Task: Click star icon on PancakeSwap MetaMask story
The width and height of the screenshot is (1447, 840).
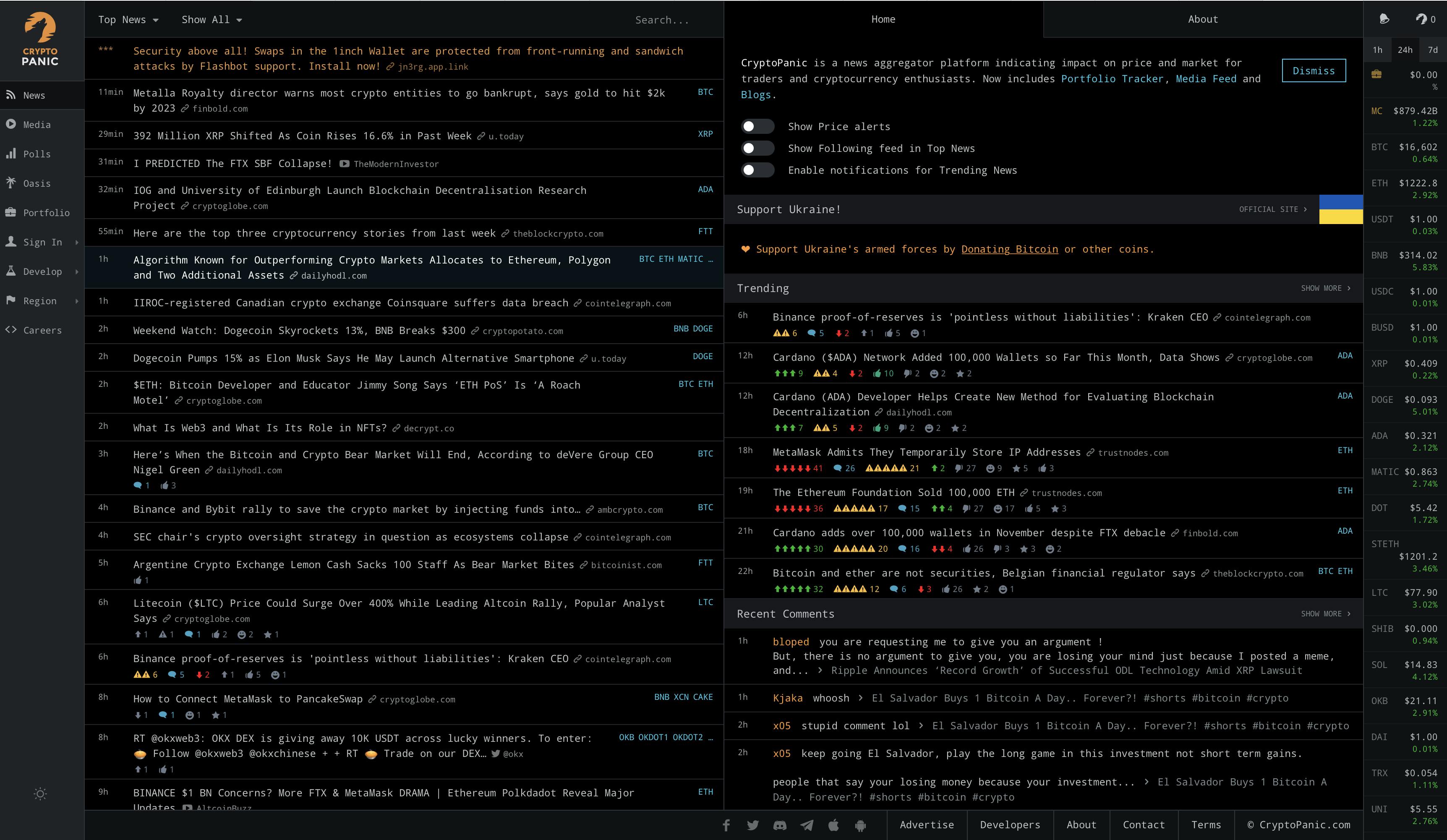Action: [215, 715]
